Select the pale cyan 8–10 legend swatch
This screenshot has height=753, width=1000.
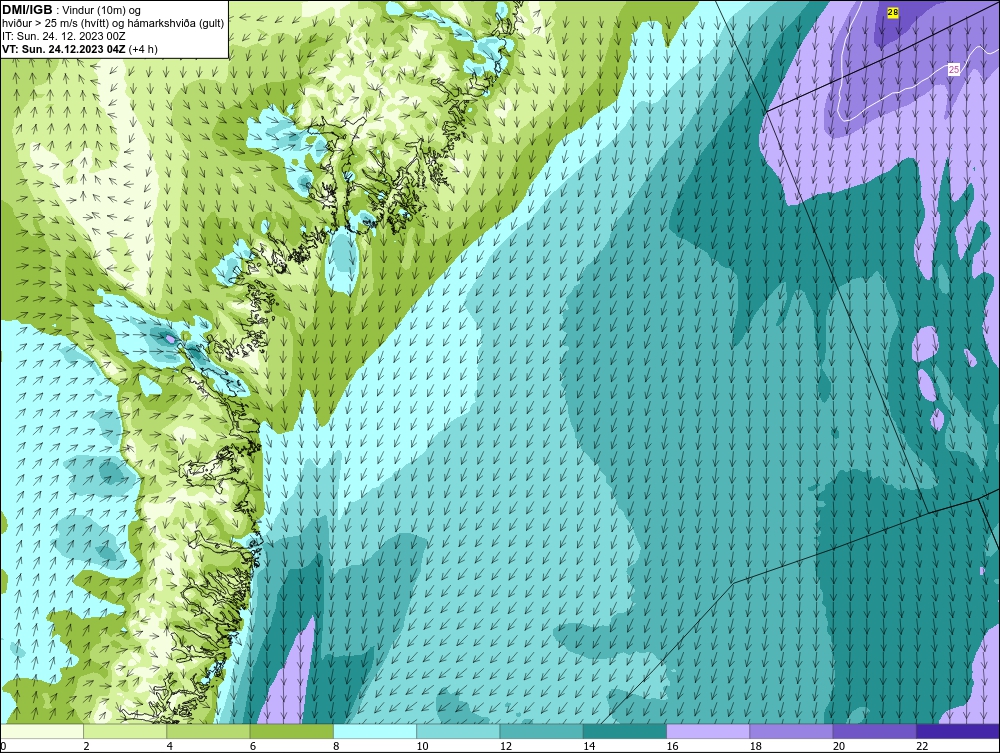coord(375,731)
